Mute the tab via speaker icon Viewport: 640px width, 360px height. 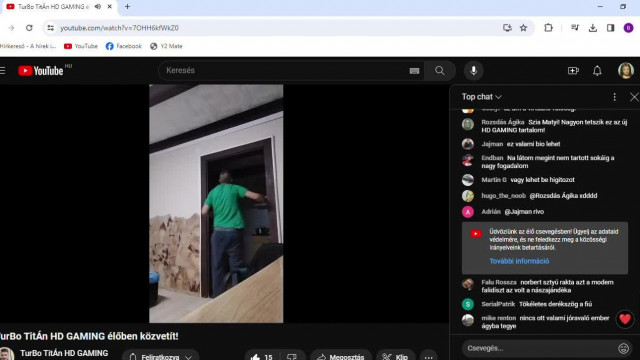click(98, 7)
